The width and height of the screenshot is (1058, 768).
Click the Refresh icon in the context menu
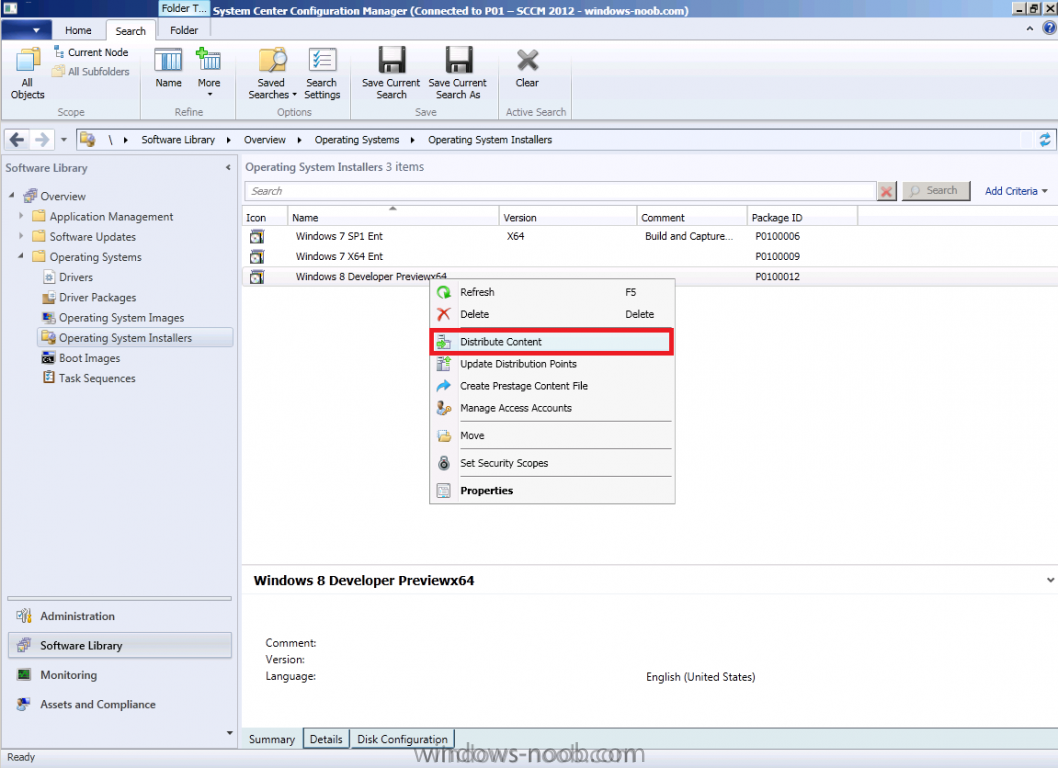(443, 292)
